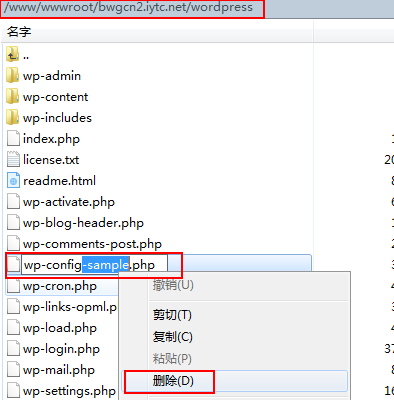Select the wp-includes folder name
The height and width of the screenshot is (400, 394).
[57, 118]
